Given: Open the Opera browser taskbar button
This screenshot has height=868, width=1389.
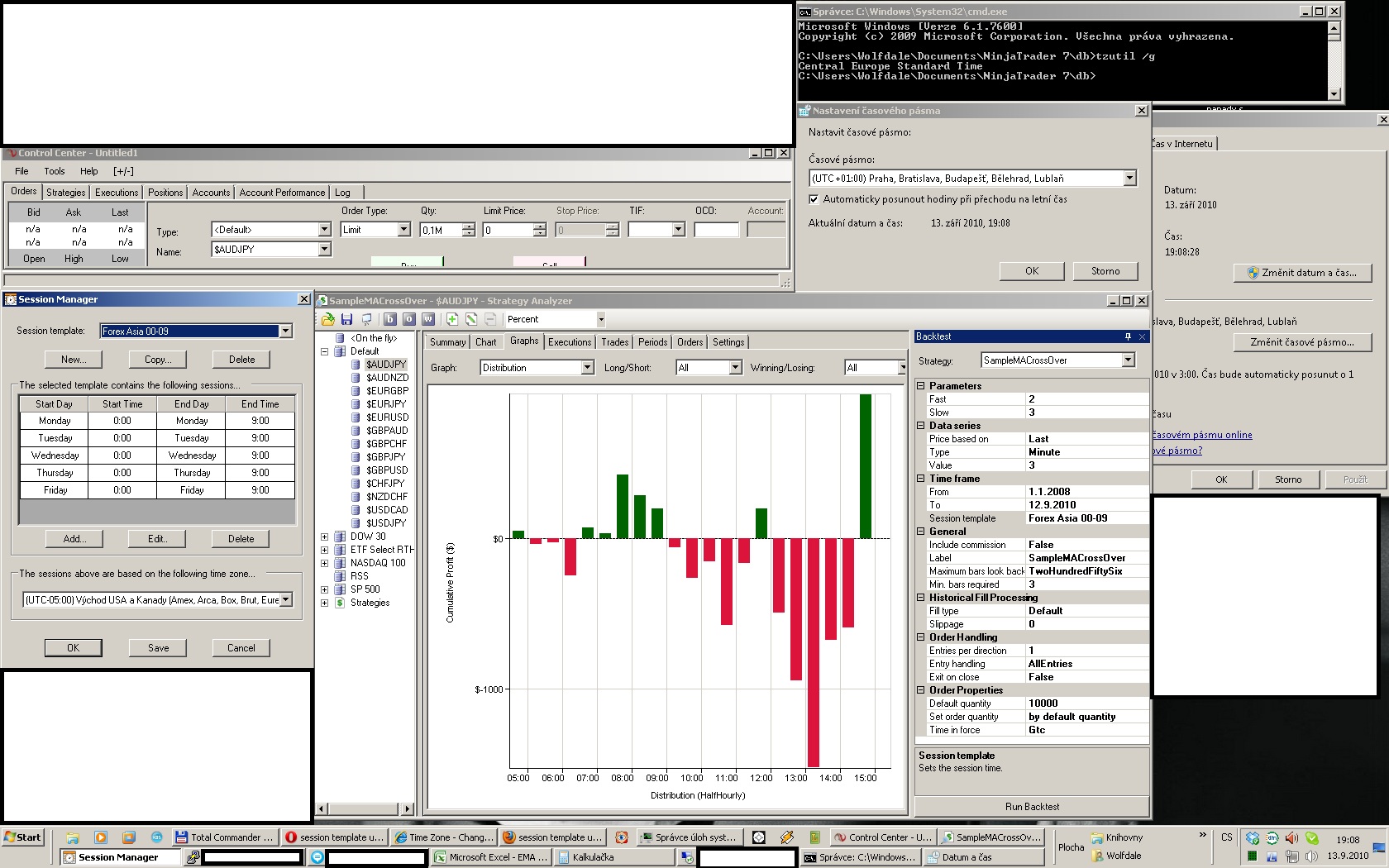Looking at the screenshot, I should (333, 837).
